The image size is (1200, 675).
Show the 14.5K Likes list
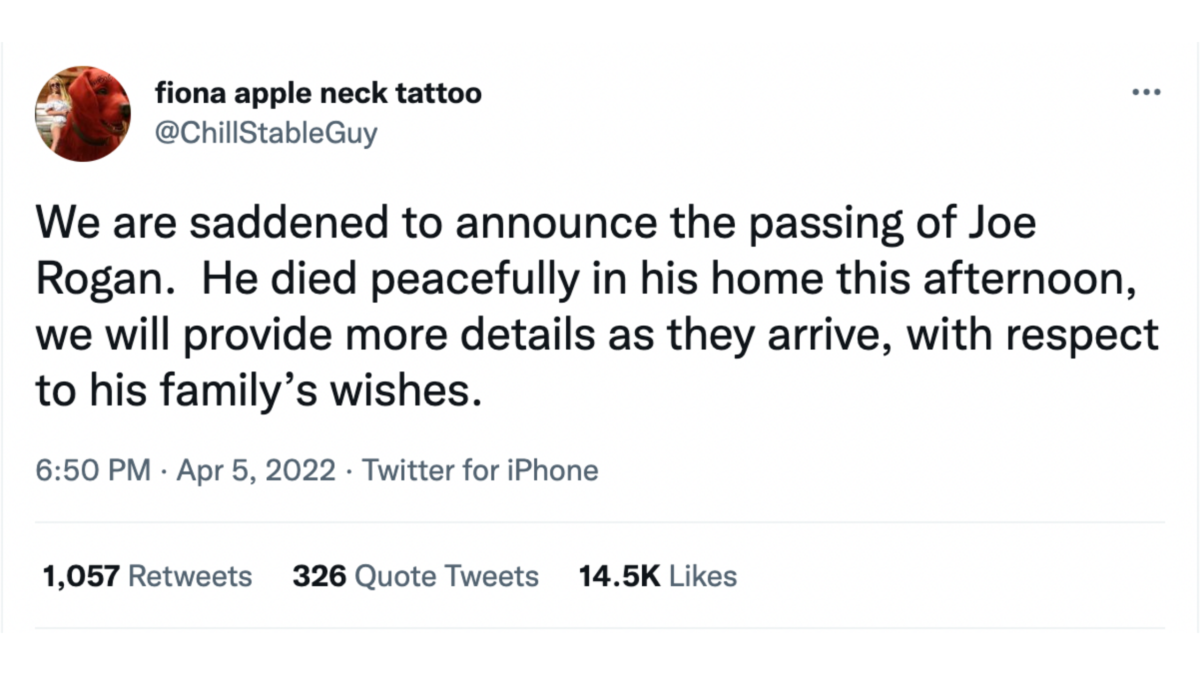click(657, 577)
